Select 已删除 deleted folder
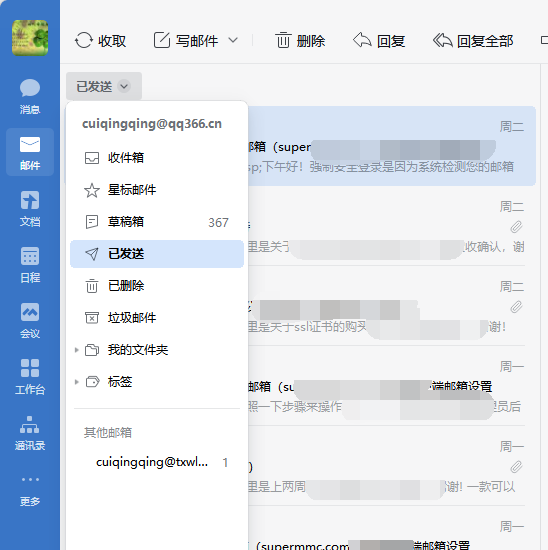 157,286
